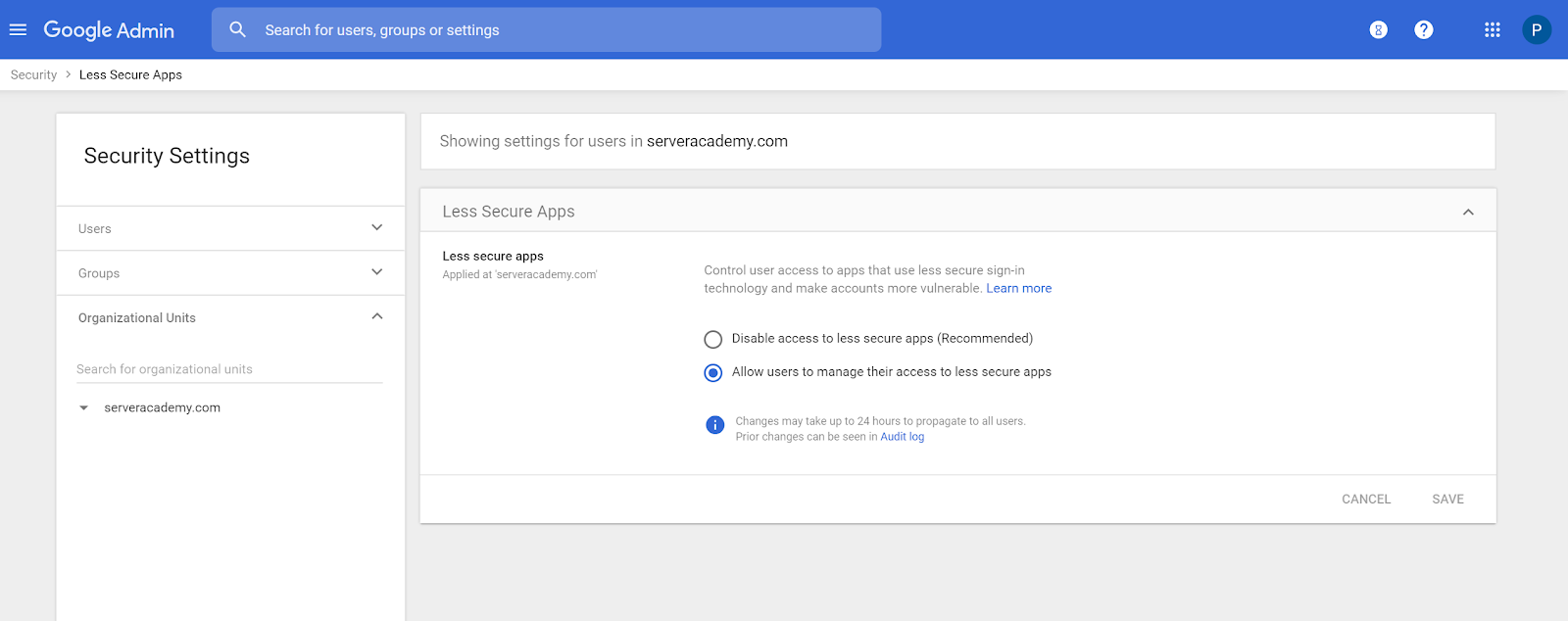
Task: Go to Security in the breadcrumb
Action: tap(33, 74)
